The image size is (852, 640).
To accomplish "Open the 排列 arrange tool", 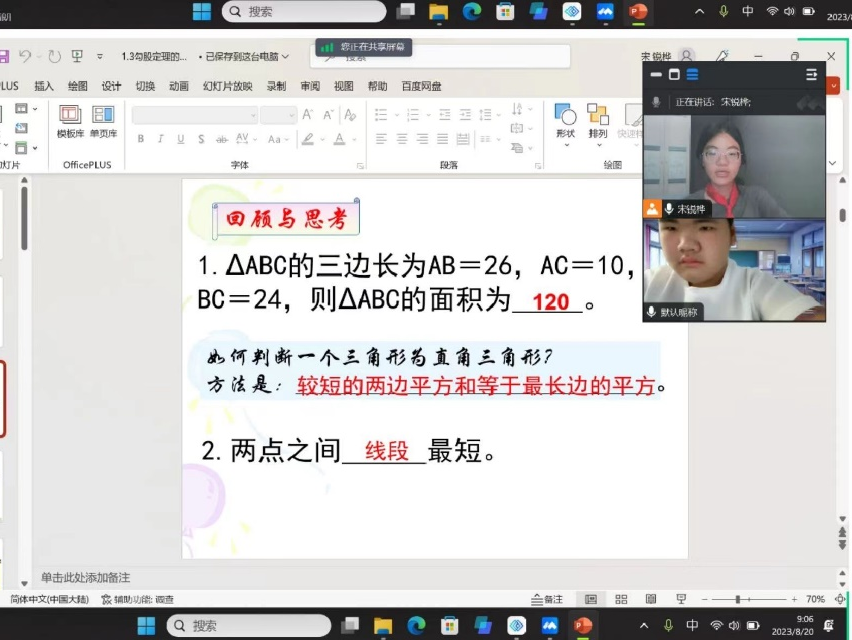I will point(598,121).
